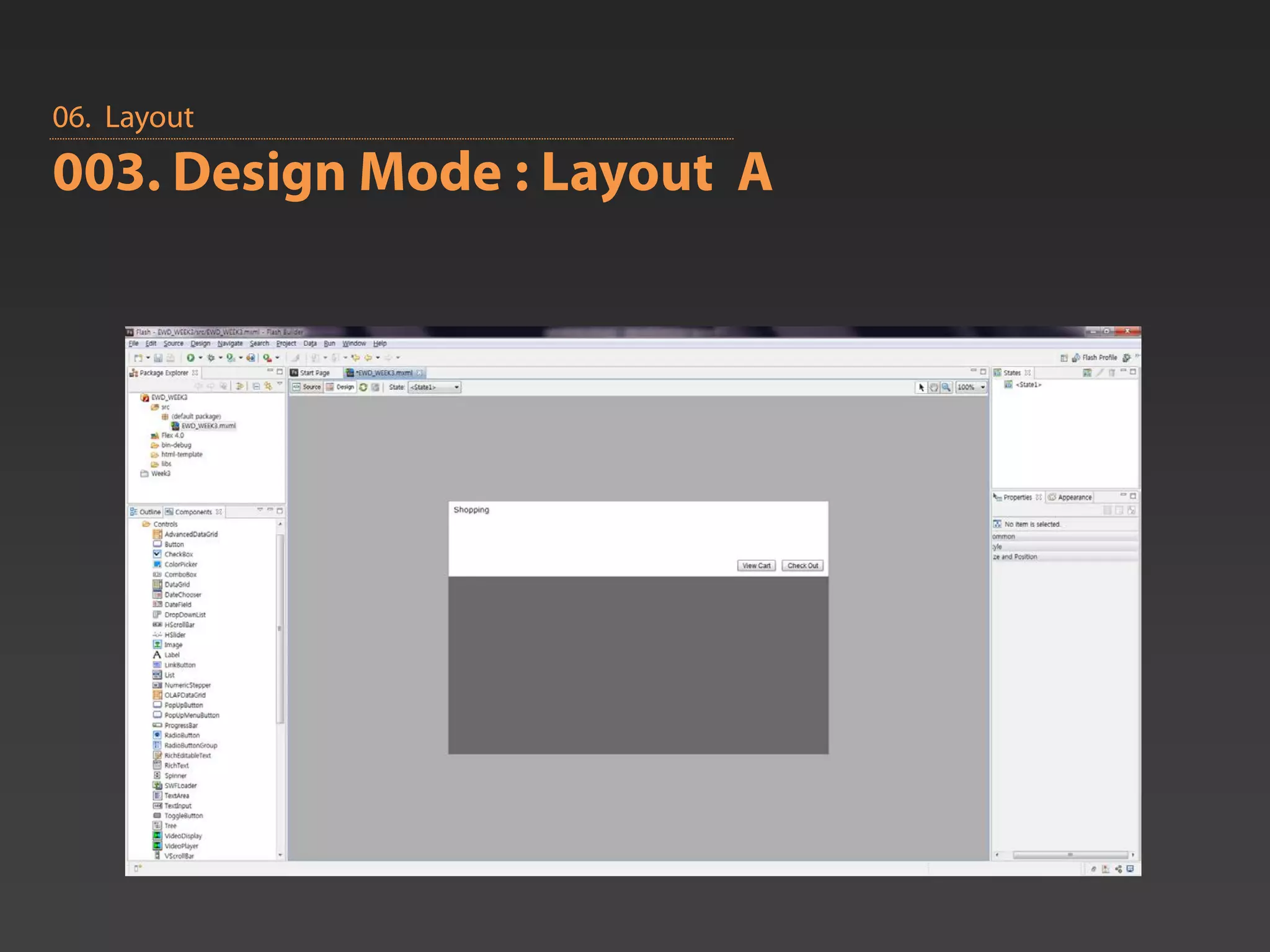Open the Flash Profile perspective
Image resolution: width=1270 pixels, height=952 pixels.
coord(1095,358)
